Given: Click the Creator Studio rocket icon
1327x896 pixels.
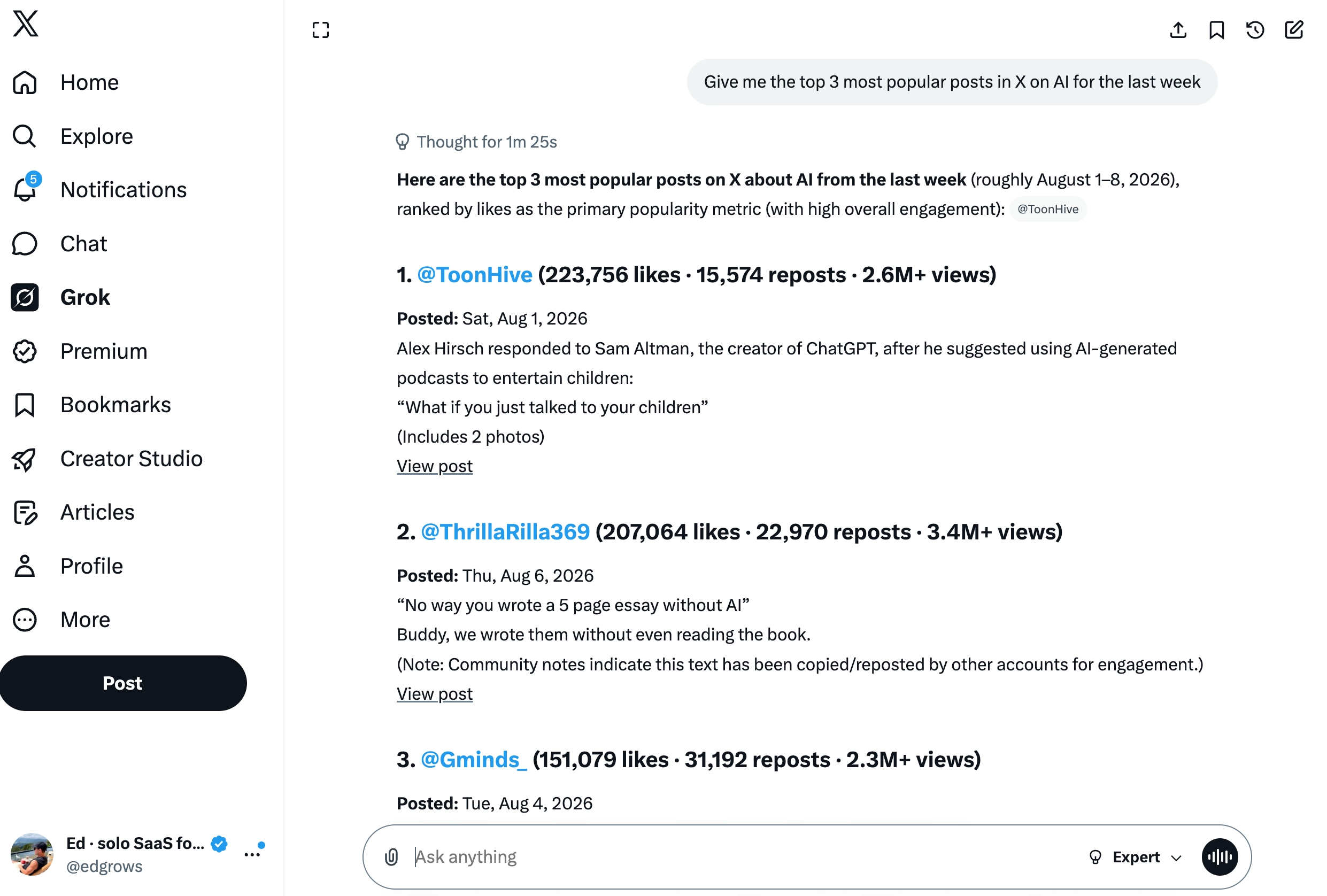Looking at the screenshot, I should coord(25,459).
